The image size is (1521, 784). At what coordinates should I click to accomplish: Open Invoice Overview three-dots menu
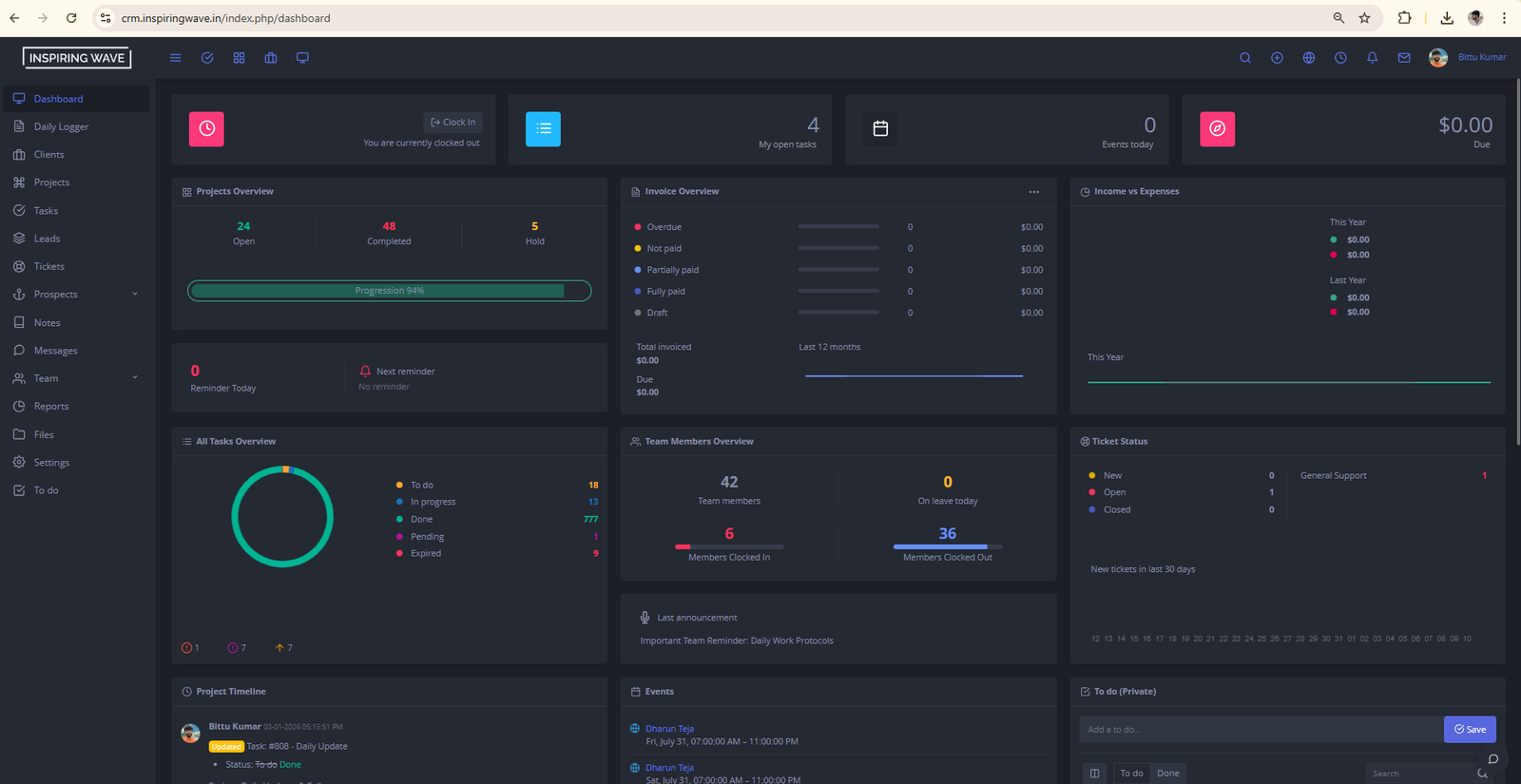(1033, 192)
